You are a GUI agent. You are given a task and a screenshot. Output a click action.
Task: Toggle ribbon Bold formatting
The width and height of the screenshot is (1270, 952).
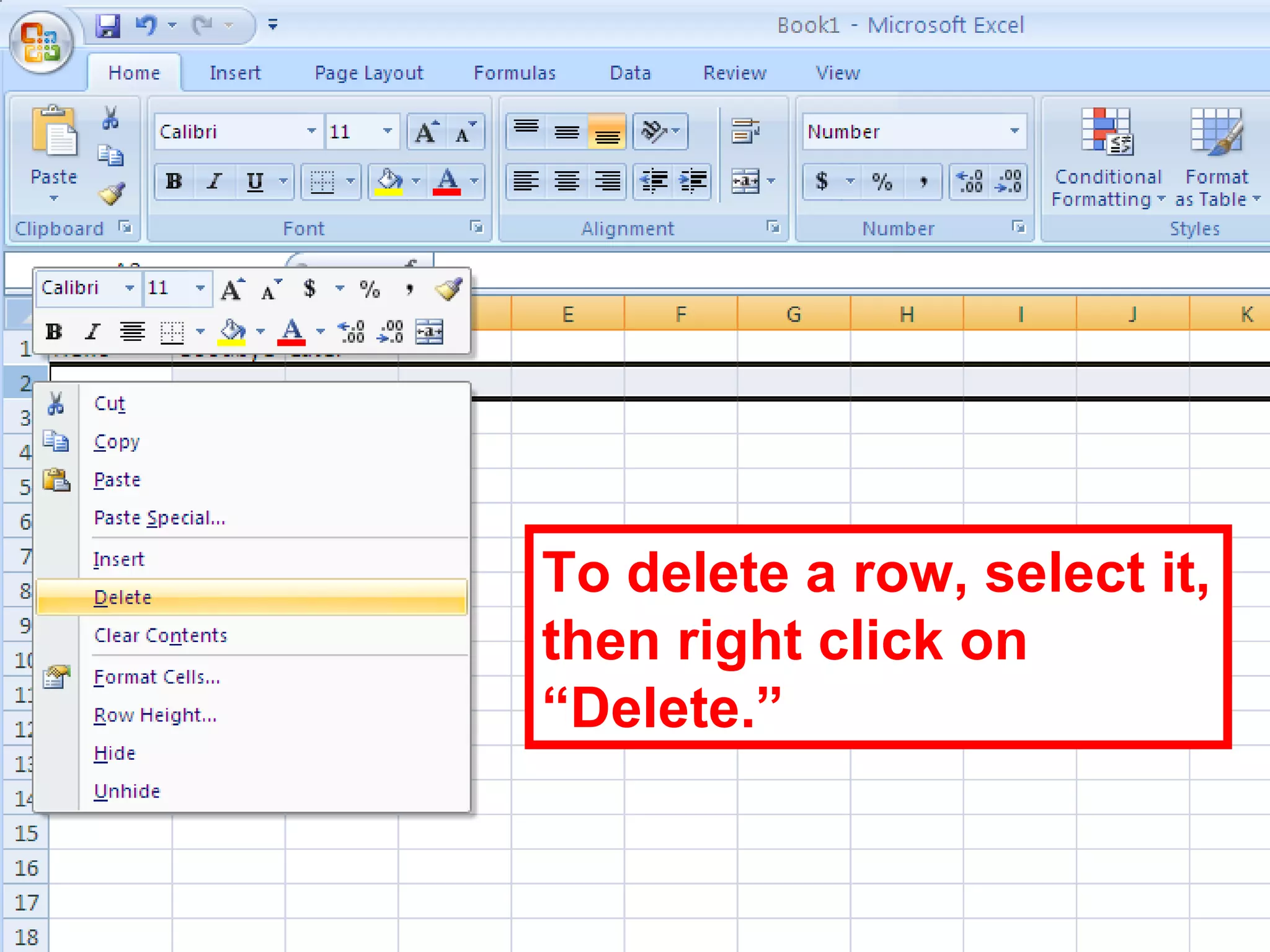174,182
